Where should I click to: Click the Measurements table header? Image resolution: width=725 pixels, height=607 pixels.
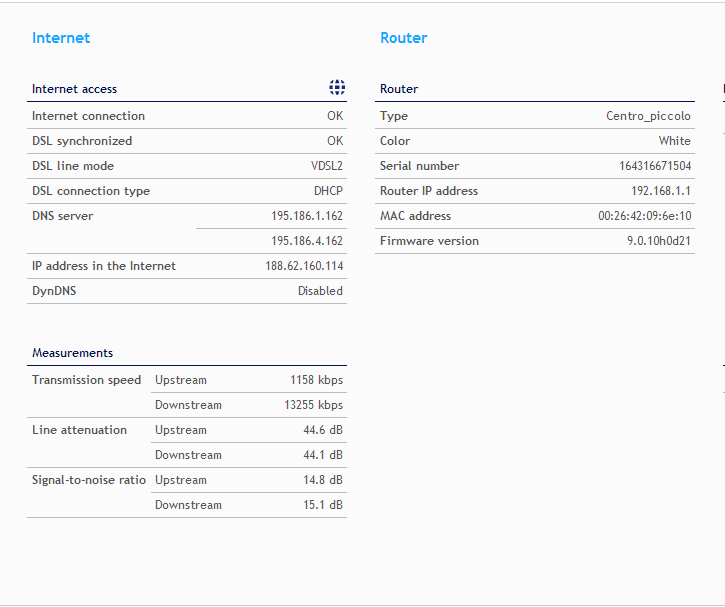click(73, 353)
